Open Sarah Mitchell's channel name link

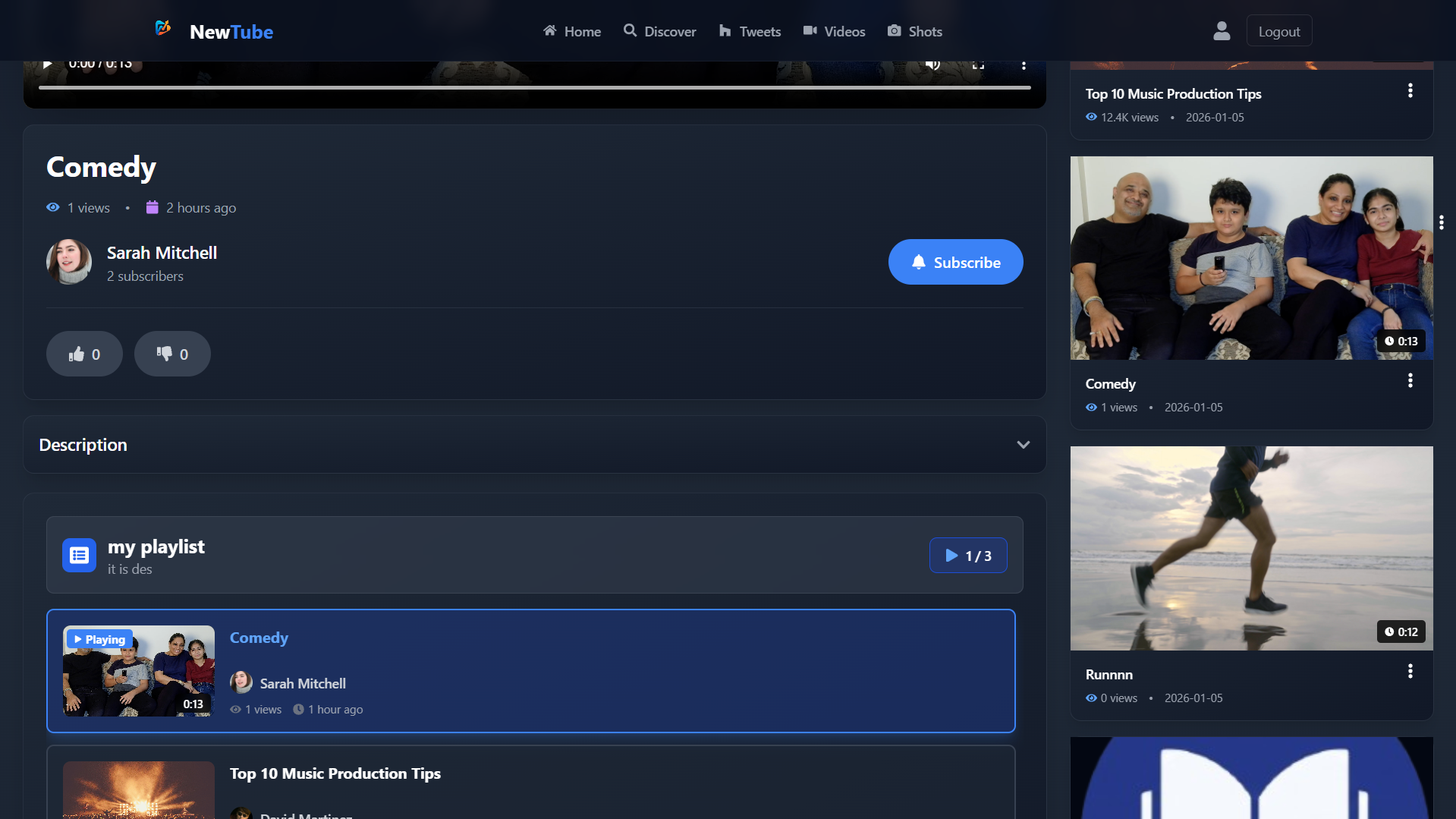(x=162, y=253)
